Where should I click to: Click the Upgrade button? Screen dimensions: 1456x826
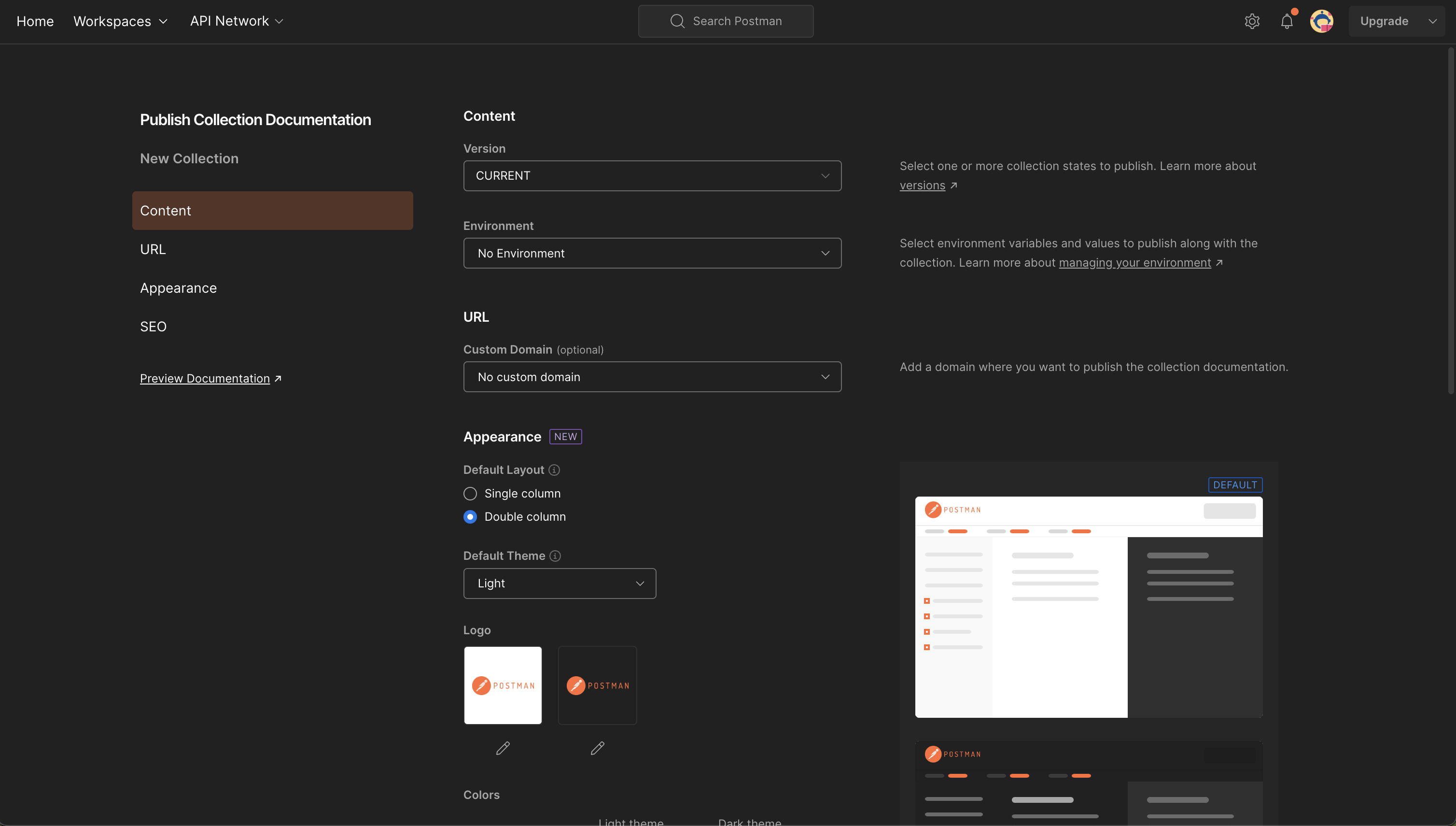click(1384, 22)
